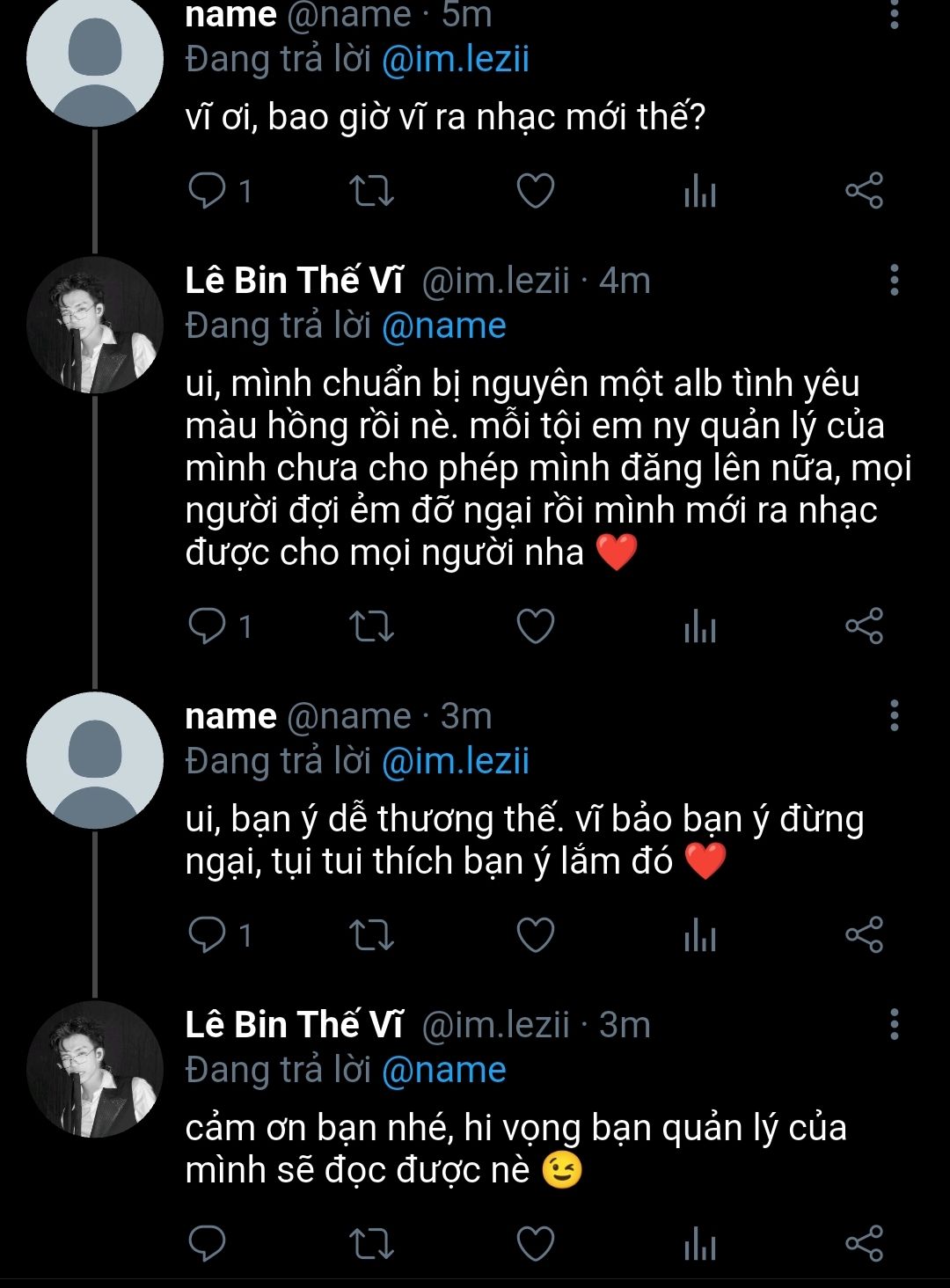The width and height of the screenshot is (950, 1288).
Task: Open more options for the name 3m tweet
Action: point(894,715)
